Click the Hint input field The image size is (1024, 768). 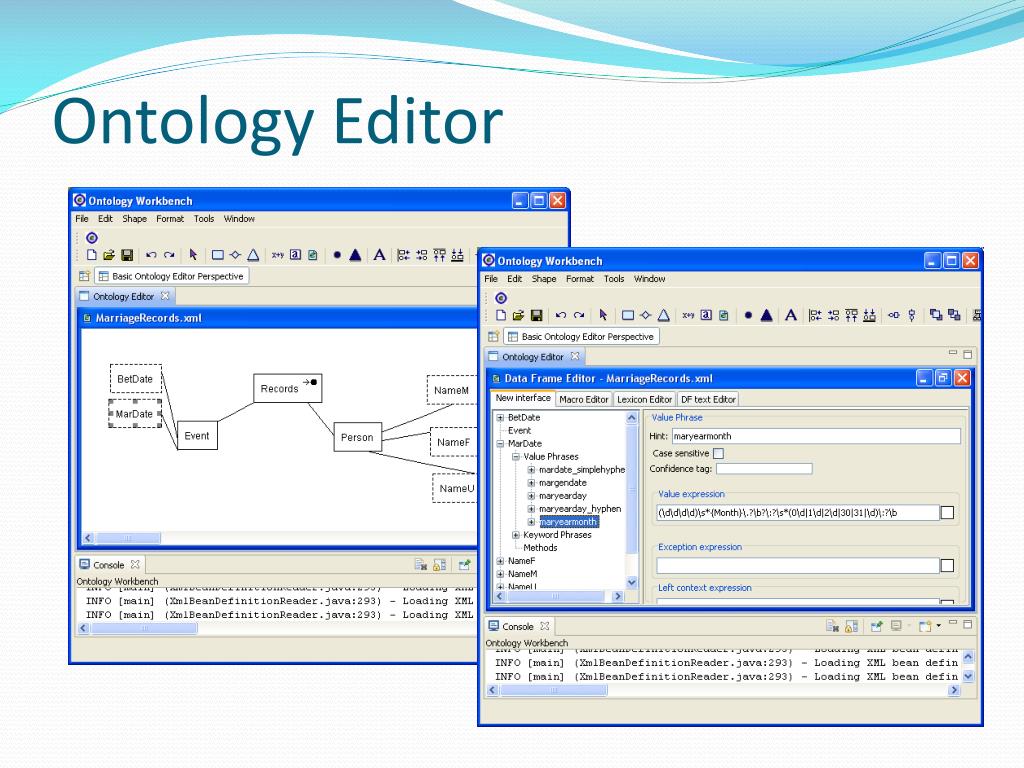coord(816,436)
